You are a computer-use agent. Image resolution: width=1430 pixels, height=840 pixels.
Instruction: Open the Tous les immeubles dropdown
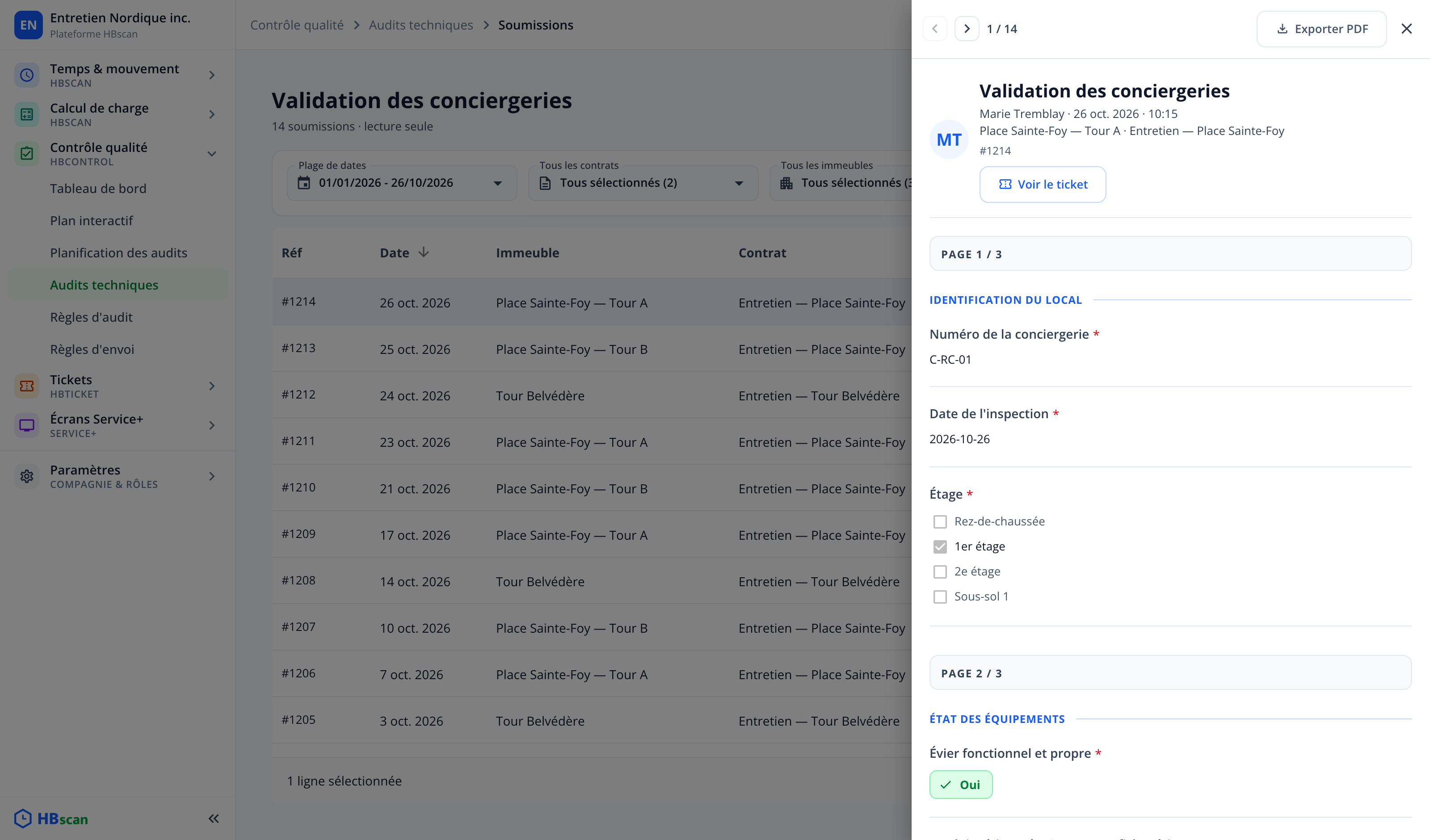tap(841, 183)
